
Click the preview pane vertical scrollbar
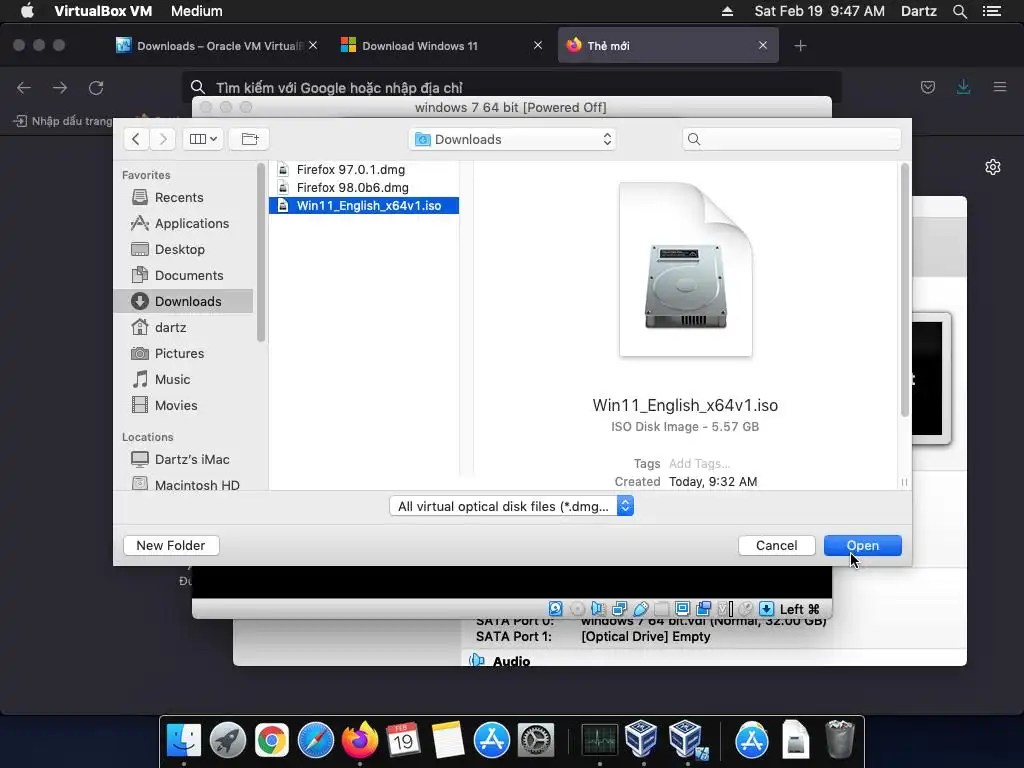(904, 291)
